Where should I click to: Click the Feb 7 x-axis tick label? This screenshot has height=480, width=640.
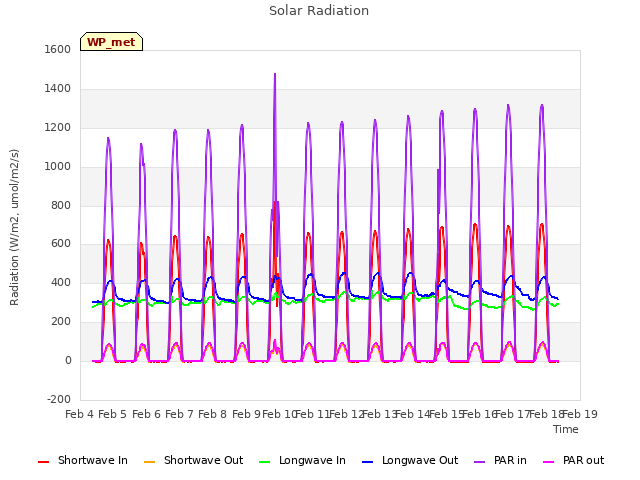[179, 414]
